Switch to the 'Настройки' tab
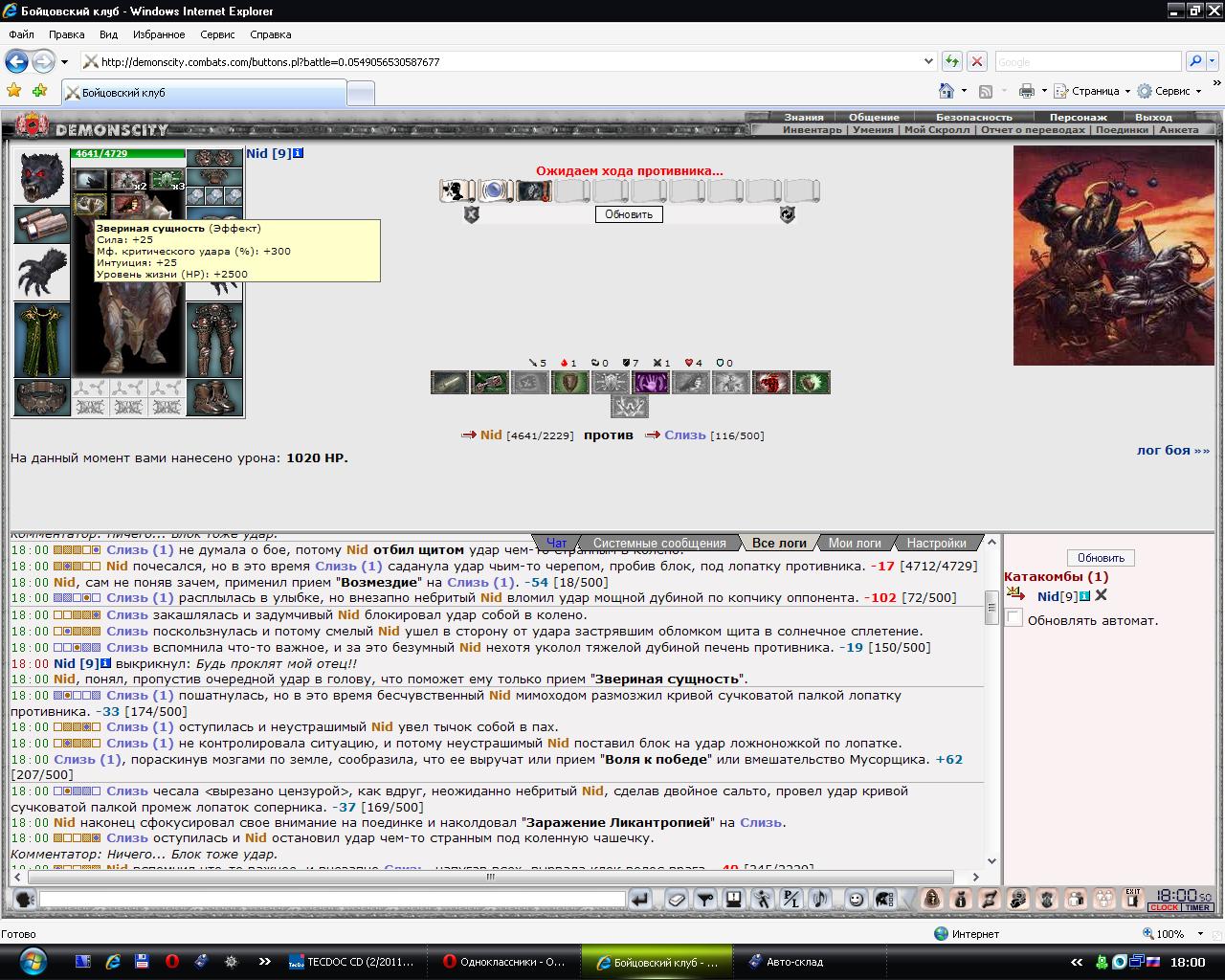The image size is (1225, 980). coord(937,543)
